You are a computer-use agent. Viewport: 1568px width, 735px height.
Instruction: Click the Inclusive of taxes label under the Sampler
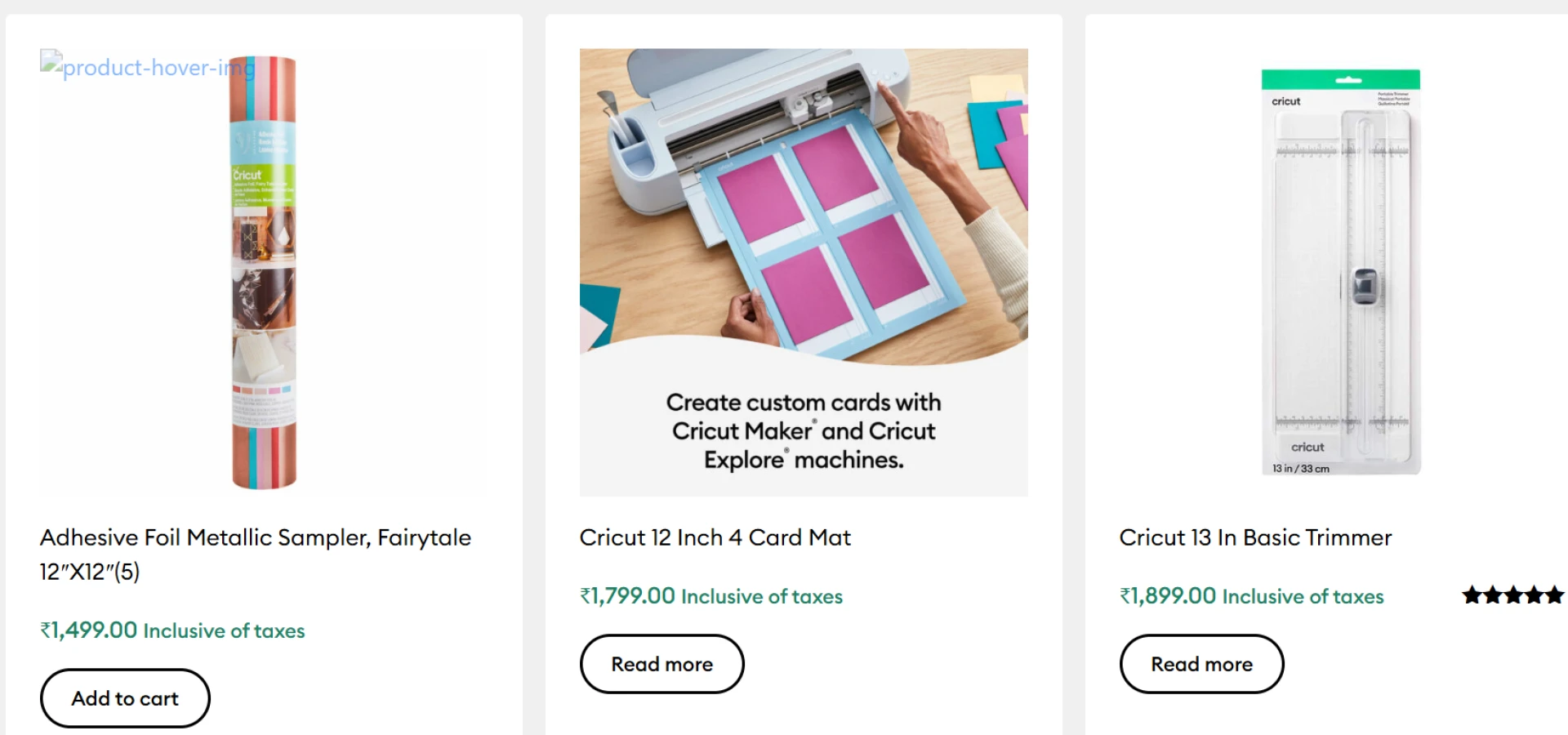(223, 630)
